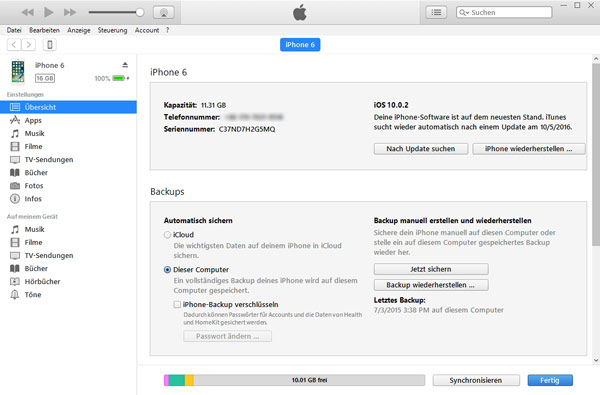
Task: Click the scrollbar up arrow
Action: (596, 59)
